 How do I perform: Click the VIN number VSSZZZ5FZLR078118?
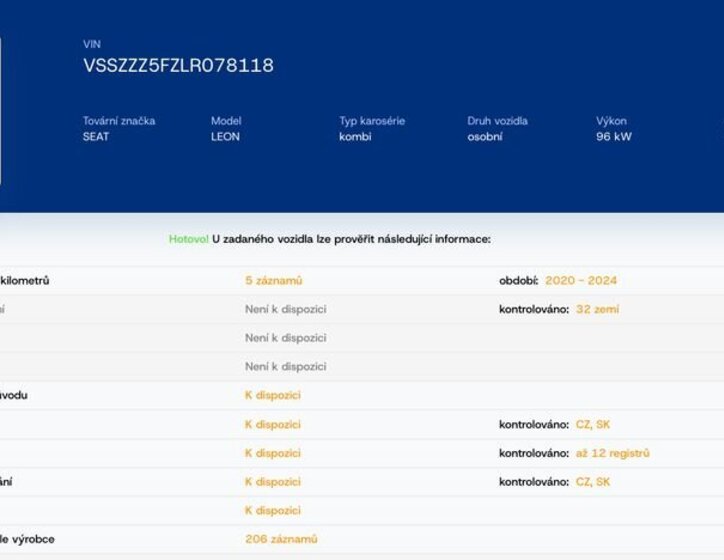tap(178, 66)
